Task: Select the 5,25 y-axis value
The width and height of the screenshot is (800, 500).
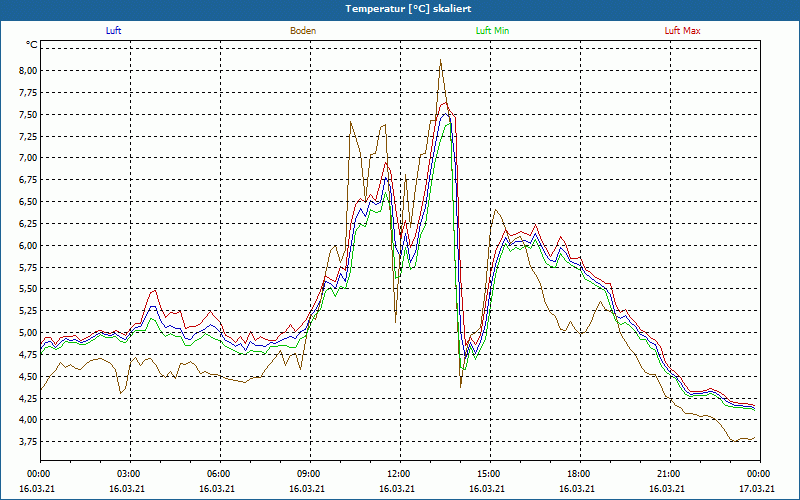Action: point(29,311)
